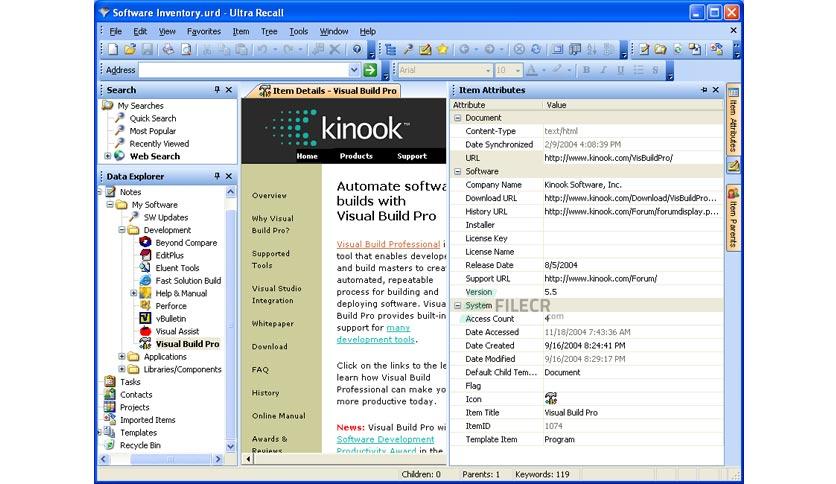The width and height of the screenshot is (836, 484).
Task: Click into the Address input field
Action: 244,70
